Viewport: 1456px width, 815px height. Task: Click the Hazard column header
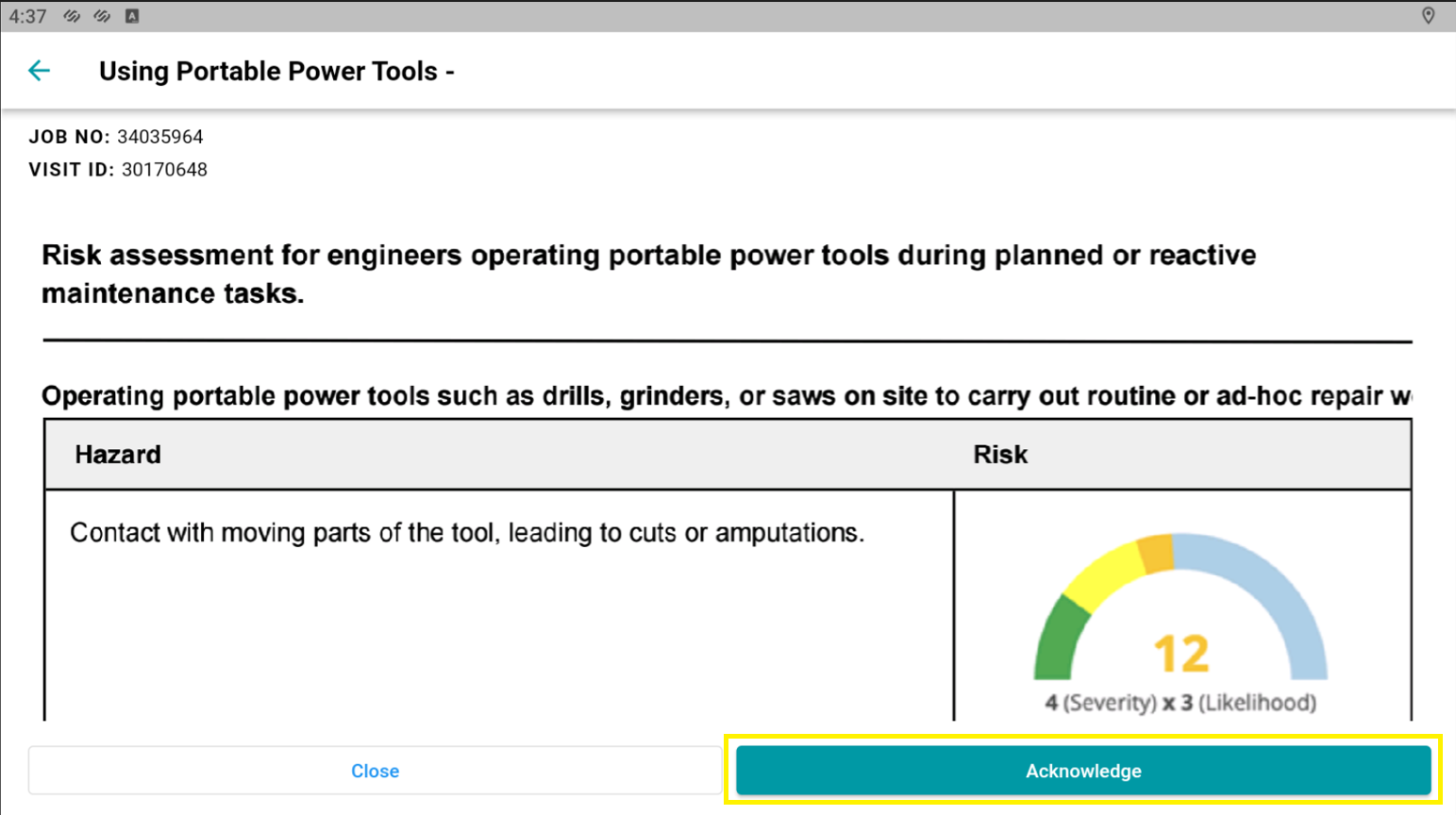[x=118, y=455]
